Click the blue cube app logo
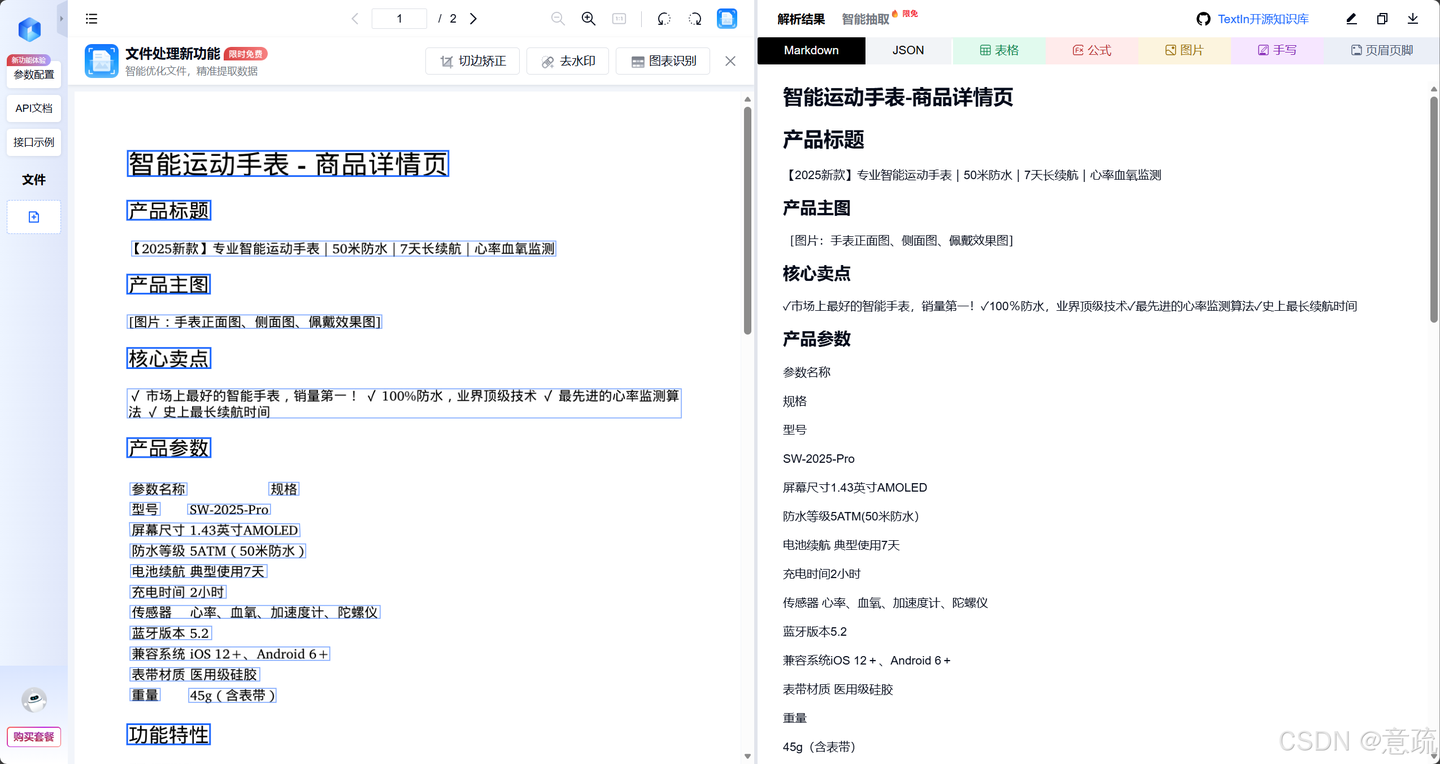1440x764 pixels. [x=30, y=30]
